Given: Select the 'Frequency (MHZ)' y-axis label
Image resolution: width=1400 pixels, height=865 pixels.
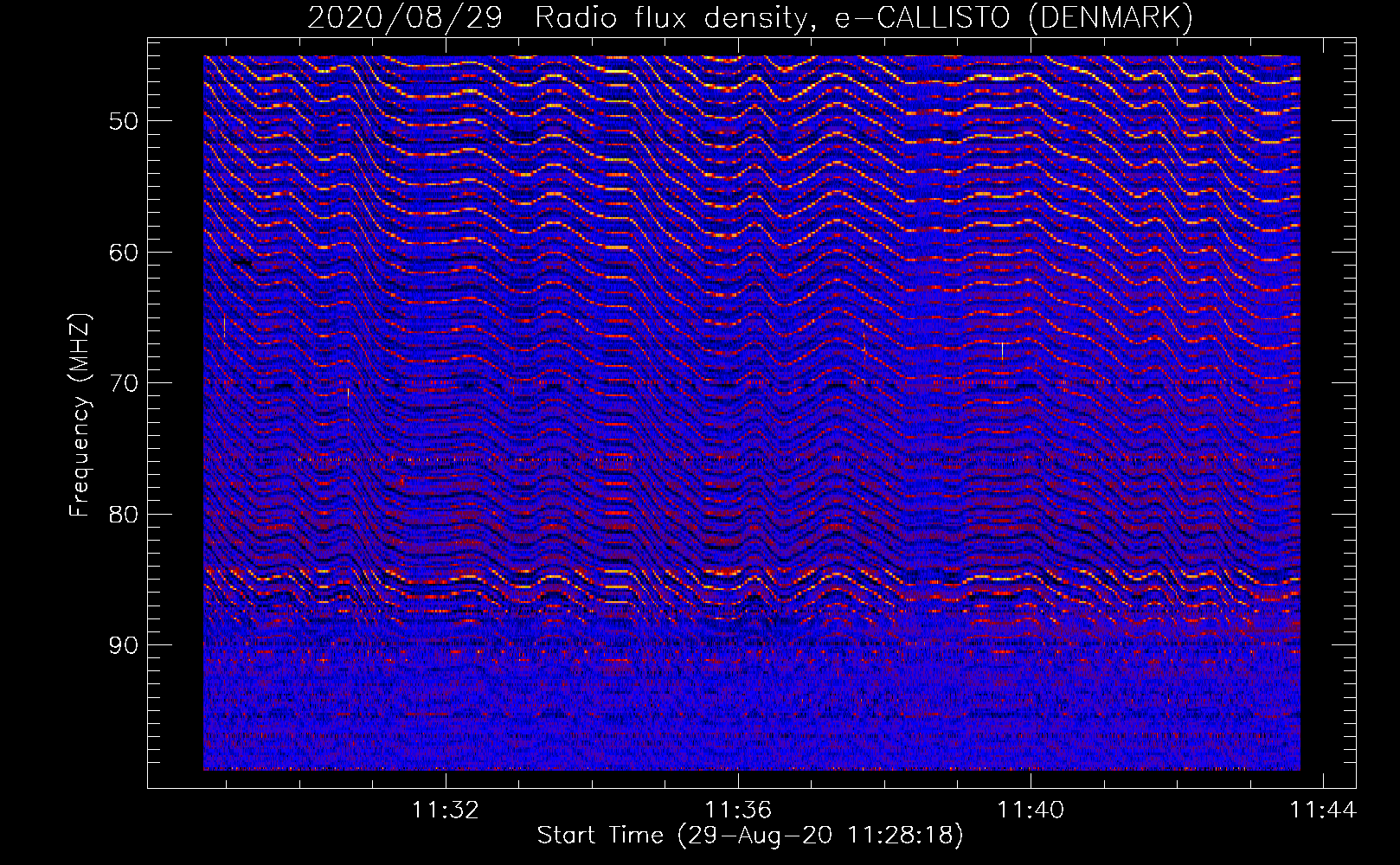Looking at the screenshot, I should (80, 415).
